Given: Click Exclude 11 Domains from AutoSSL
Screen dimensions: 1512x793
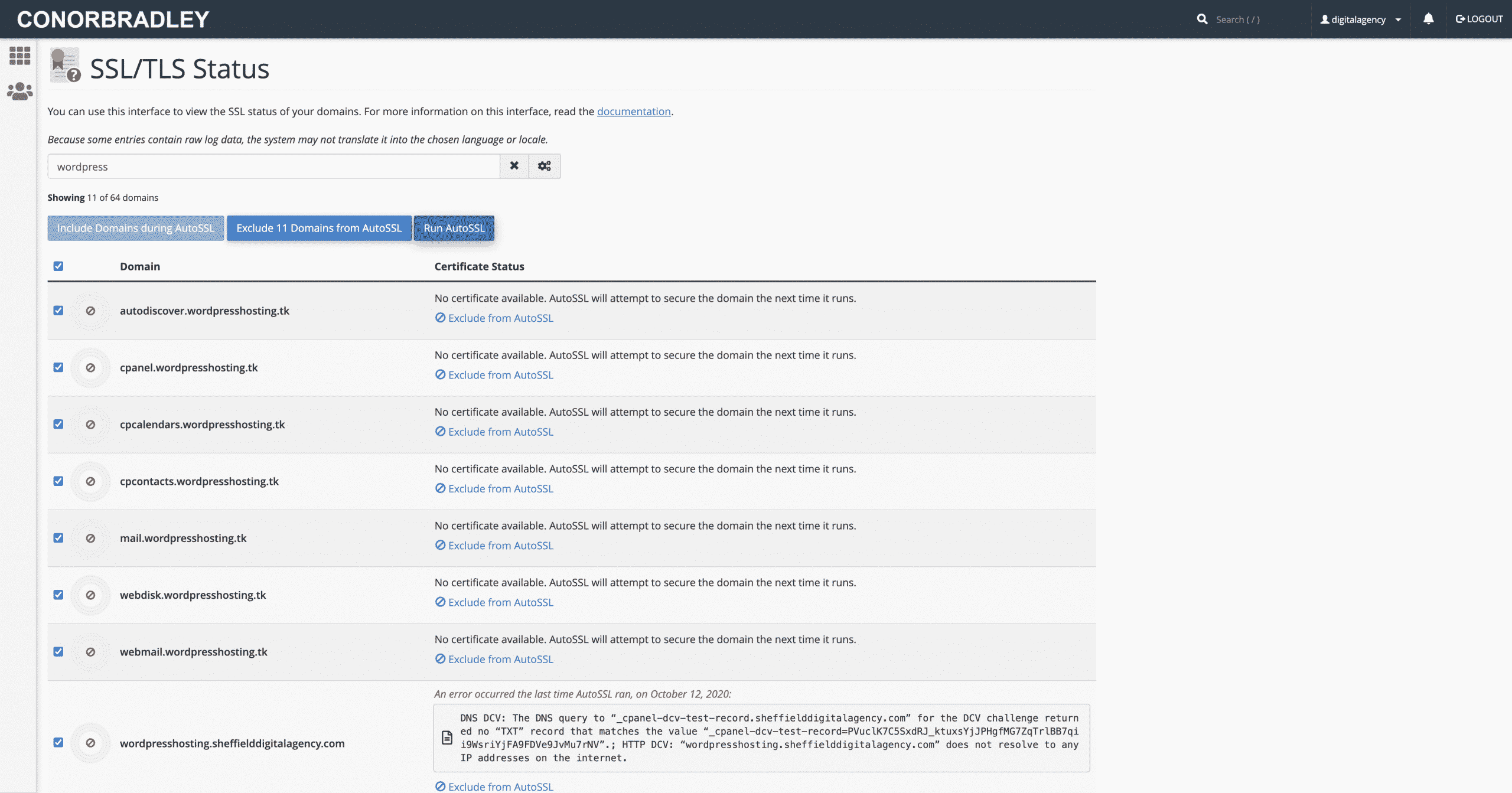Looking at the screenshot, I should coord(319,228).
